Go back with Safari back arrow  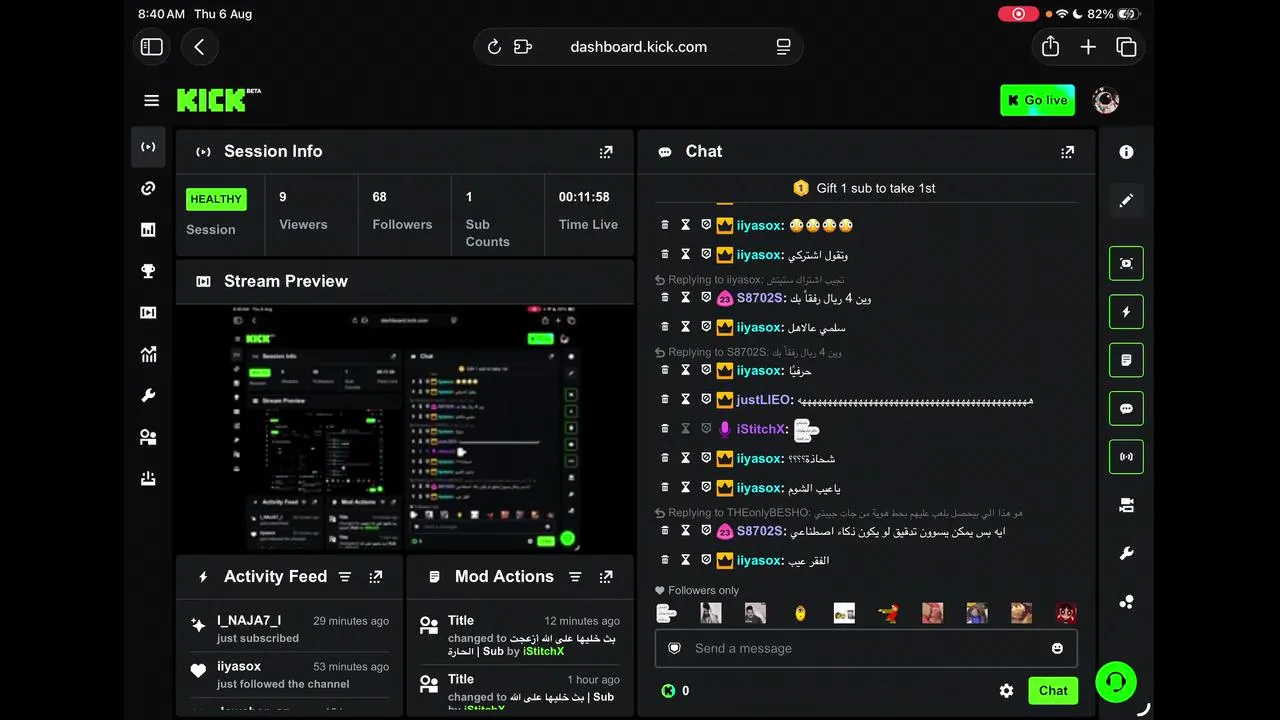[200, 47]
